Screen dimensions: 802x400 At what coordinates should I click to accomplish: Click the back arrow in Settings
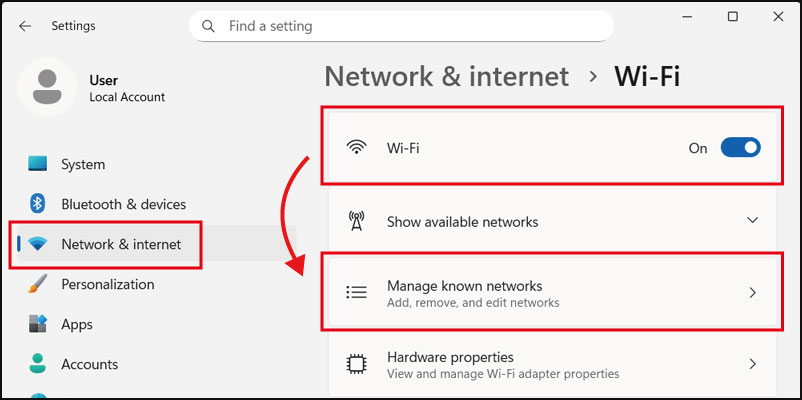[x=25, y=26]
